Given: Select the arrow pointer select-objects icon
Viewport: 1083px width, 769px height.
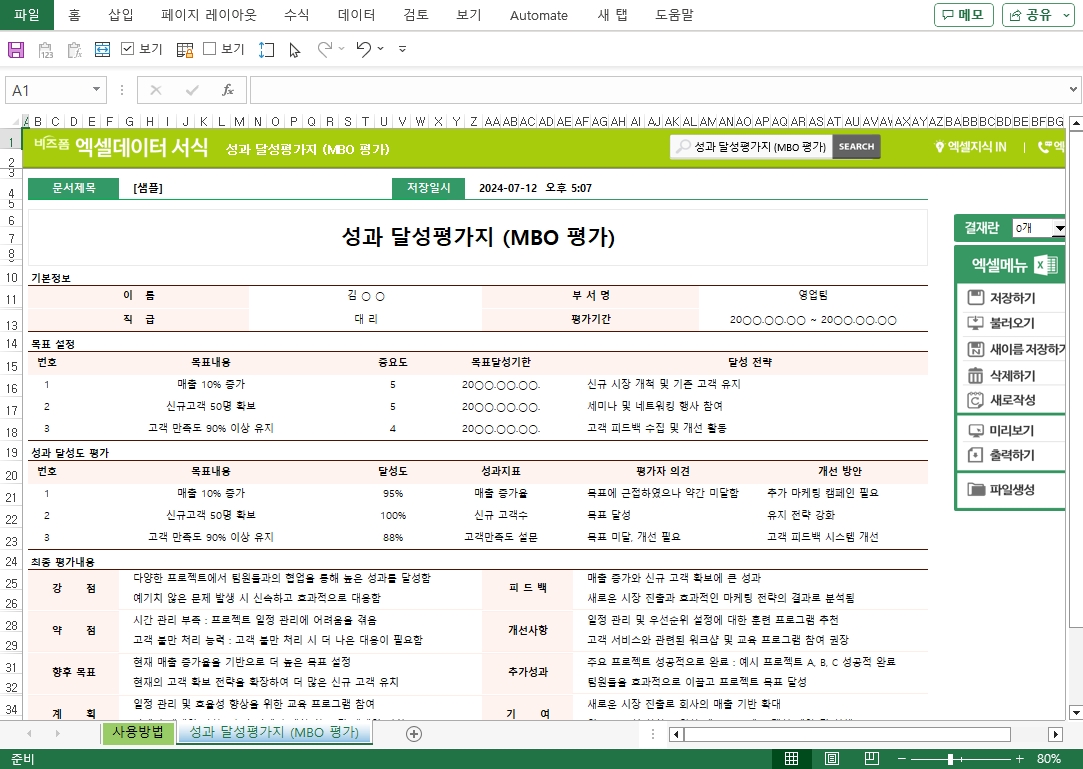Looking at the screenshot, I should (x=294, y=49).
